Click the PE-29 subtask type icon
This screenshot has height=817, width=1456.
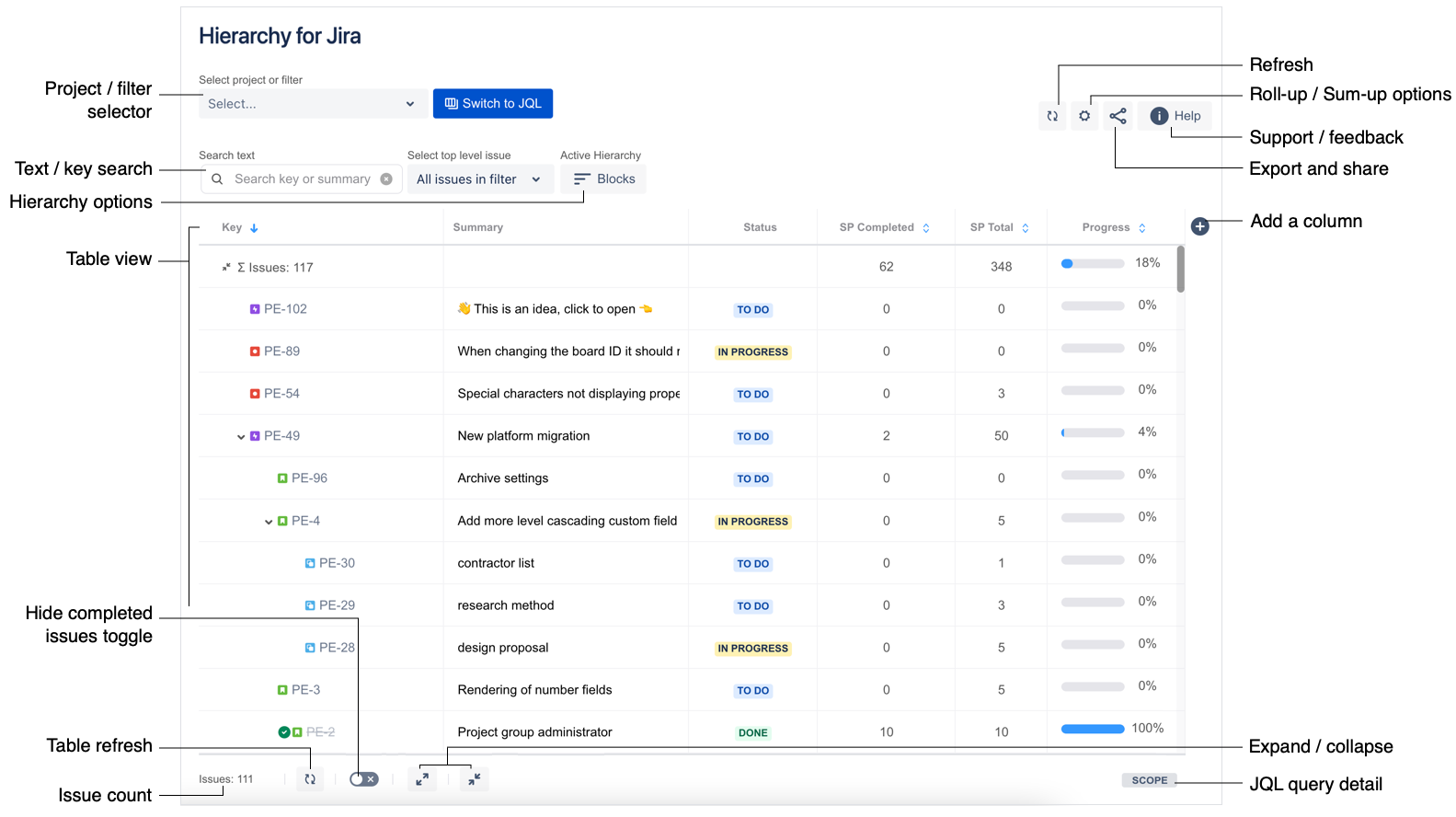coord(310,605)
